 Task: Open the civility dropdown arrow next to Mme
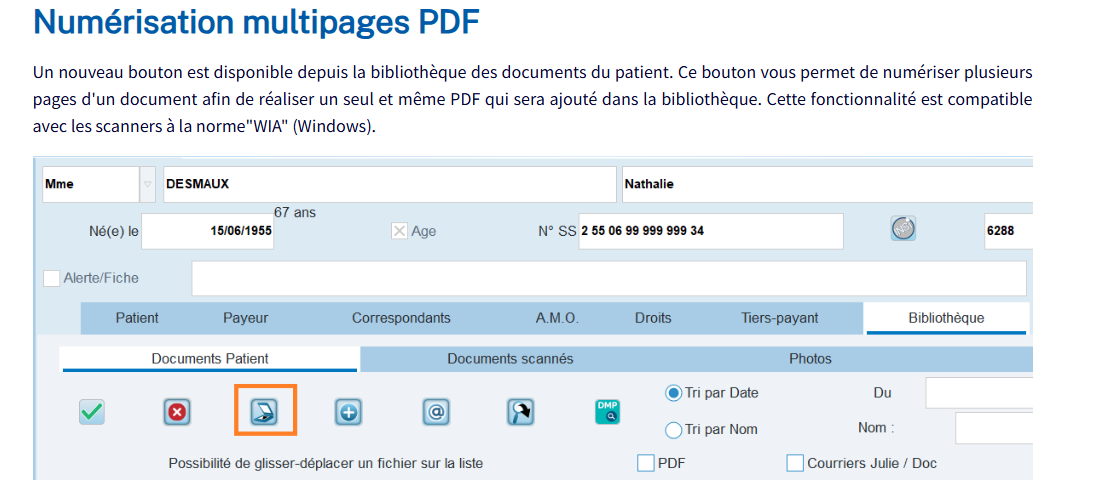click(148, 184)
